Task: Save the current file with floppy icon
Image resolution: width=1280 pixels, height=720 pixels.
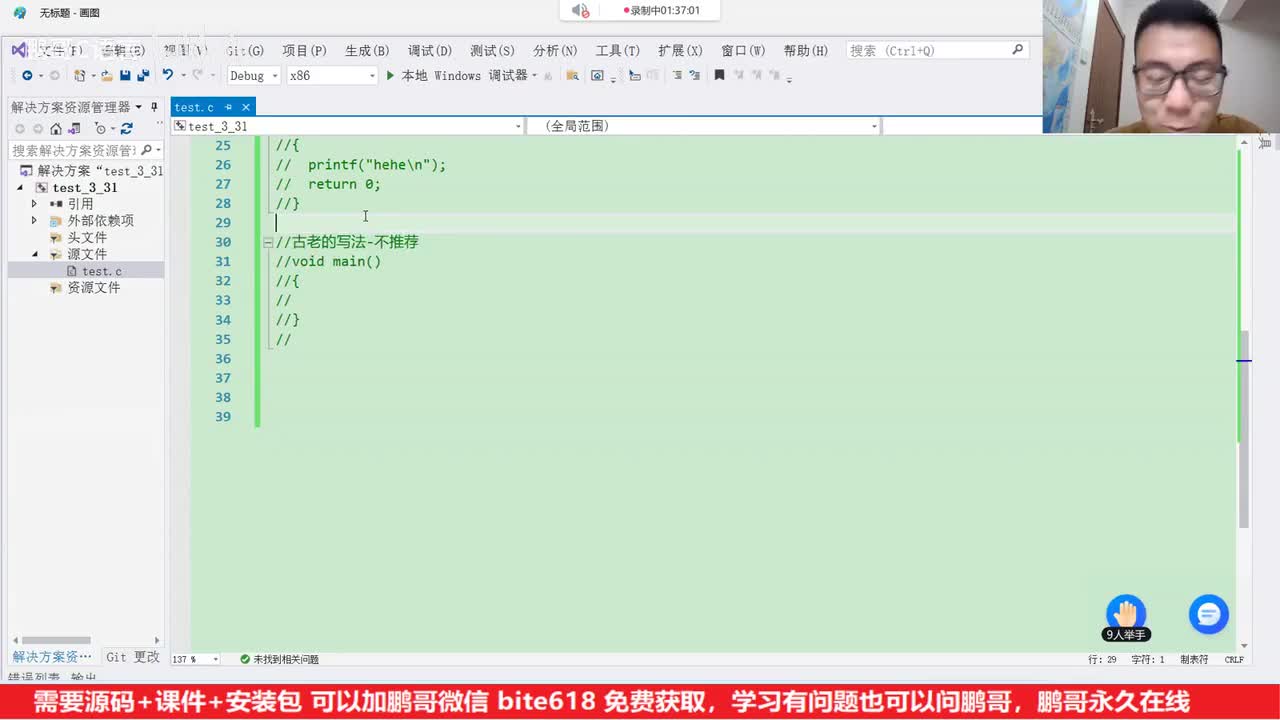Action: pyautogui.click(x=125, y=75)
